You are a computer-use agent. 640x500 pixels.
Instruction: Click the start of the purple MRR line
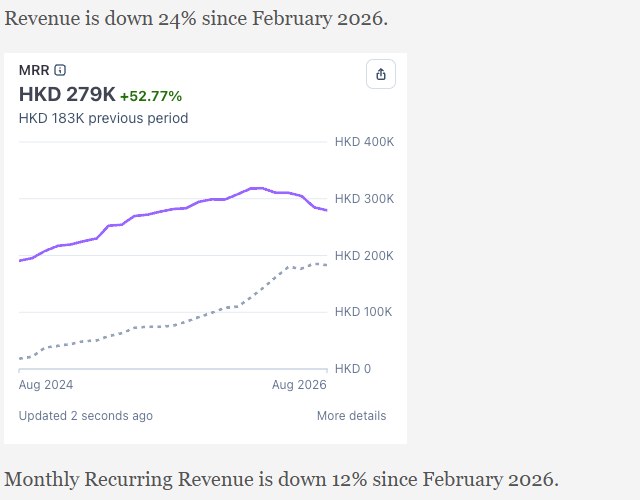[20, 260]
